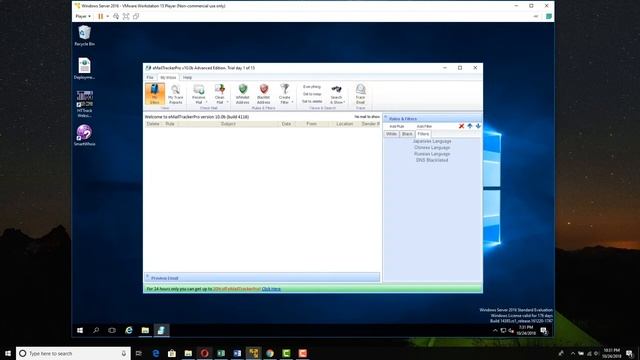
Task: Click VM taskbar search magnifier
Action: [x=96, y=330]
